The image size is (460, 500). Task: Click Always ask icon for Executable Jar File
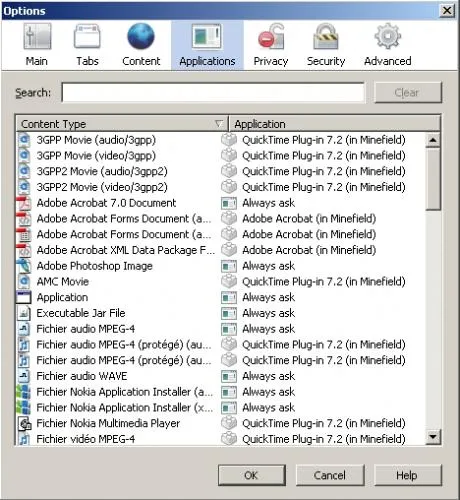click(229, 313)
